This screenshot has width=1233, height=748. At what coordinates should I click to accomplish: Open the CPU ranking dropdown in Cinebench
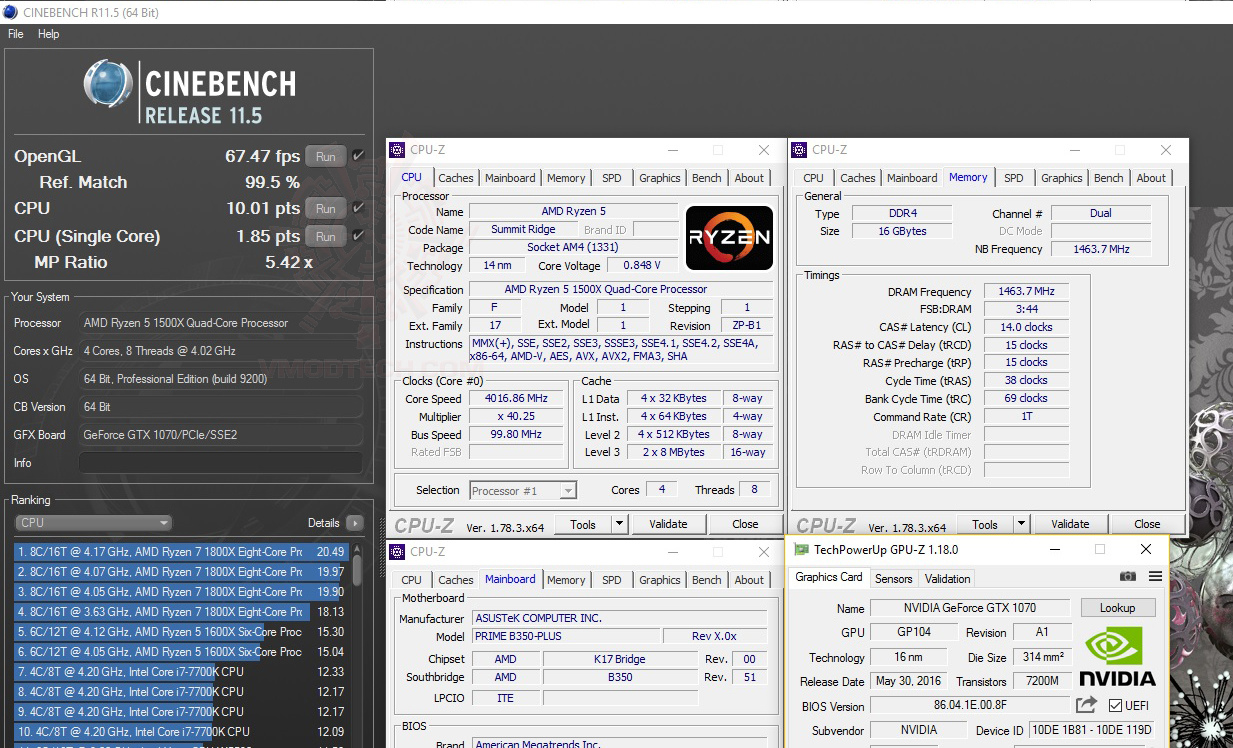[x=163, y=522]
